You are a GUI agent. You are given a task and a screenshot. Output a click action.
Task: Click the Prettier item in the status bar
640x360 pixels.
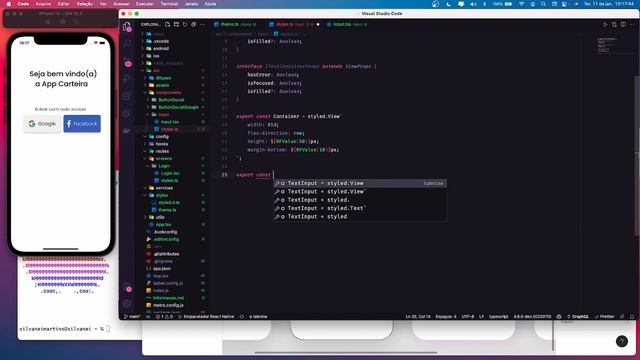[604, 316]
